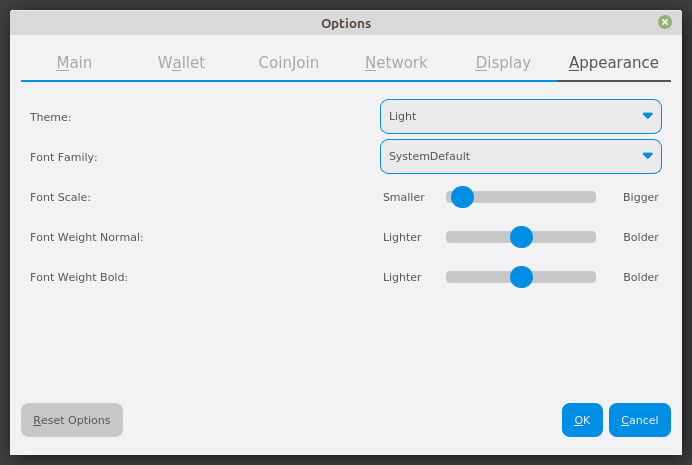This screenshot has width=692, height=465.
Task: Expand the Theme dropdown arrow
Action: 648,116
